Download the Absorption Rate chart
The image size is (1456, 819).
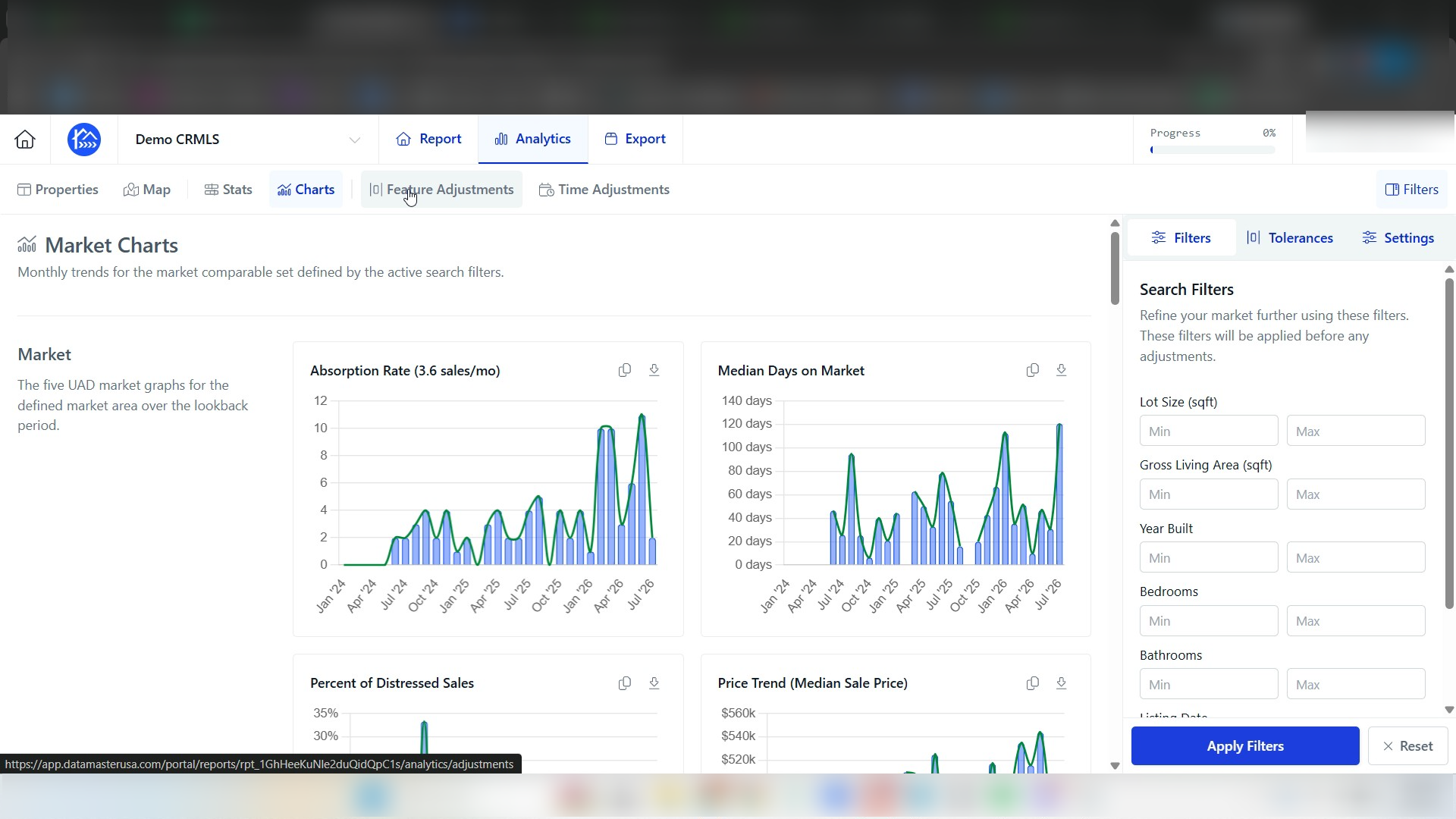pyautogui.click(x=654, y=370)
